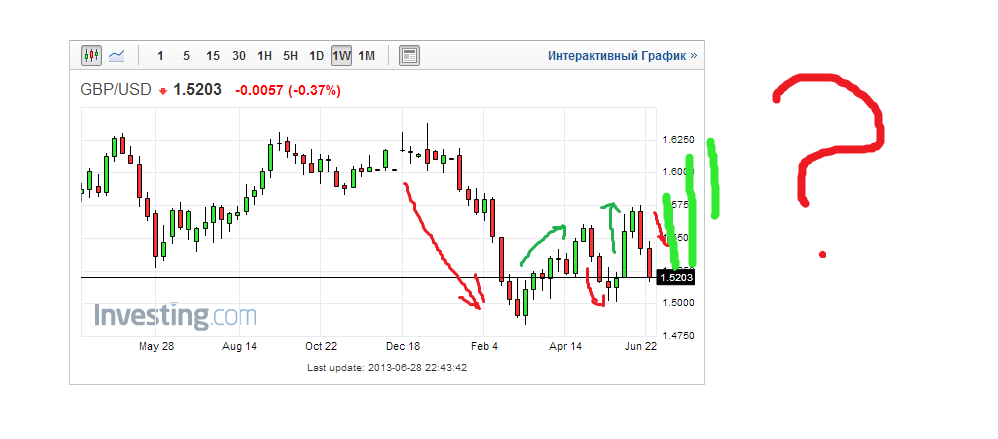Select the 5H timeframe
998x439 pixels.
[x=290, y=56]
